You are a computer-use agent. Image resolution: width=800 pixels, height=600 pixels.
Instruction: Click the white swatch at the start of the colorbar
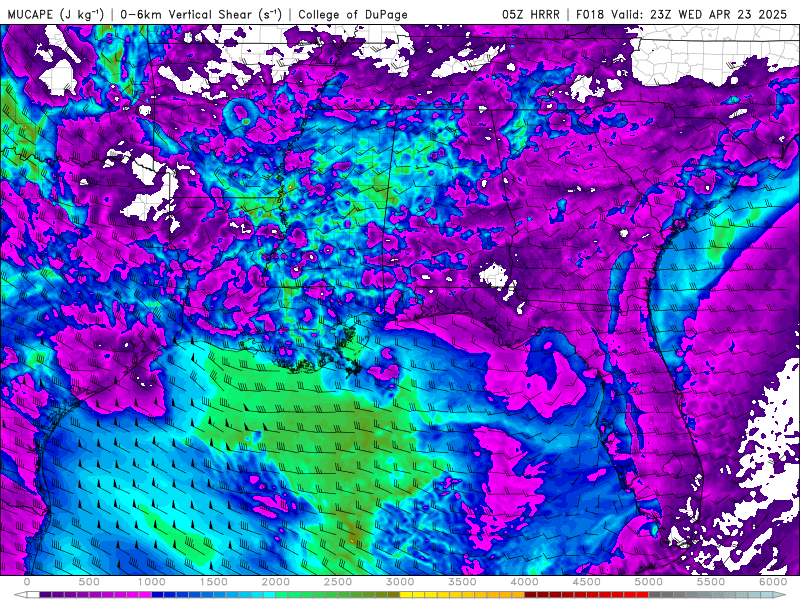click(33, 594)
